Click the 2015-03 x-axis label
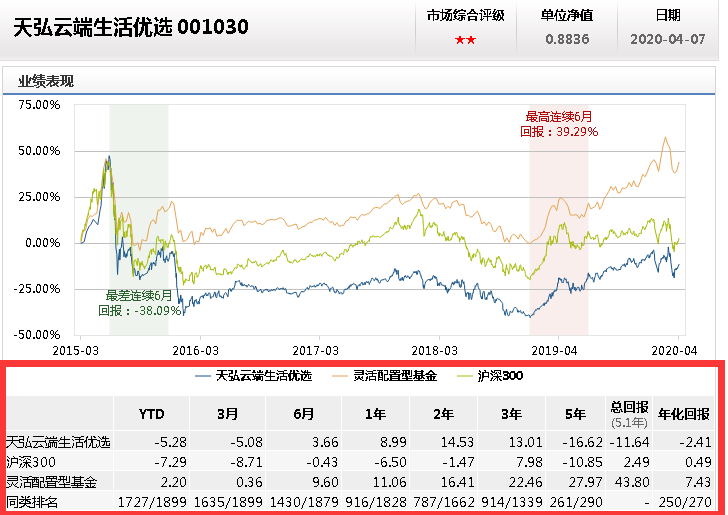Viewport: 728px width, 515px height. pyautogui.click(x=76, y=351)
